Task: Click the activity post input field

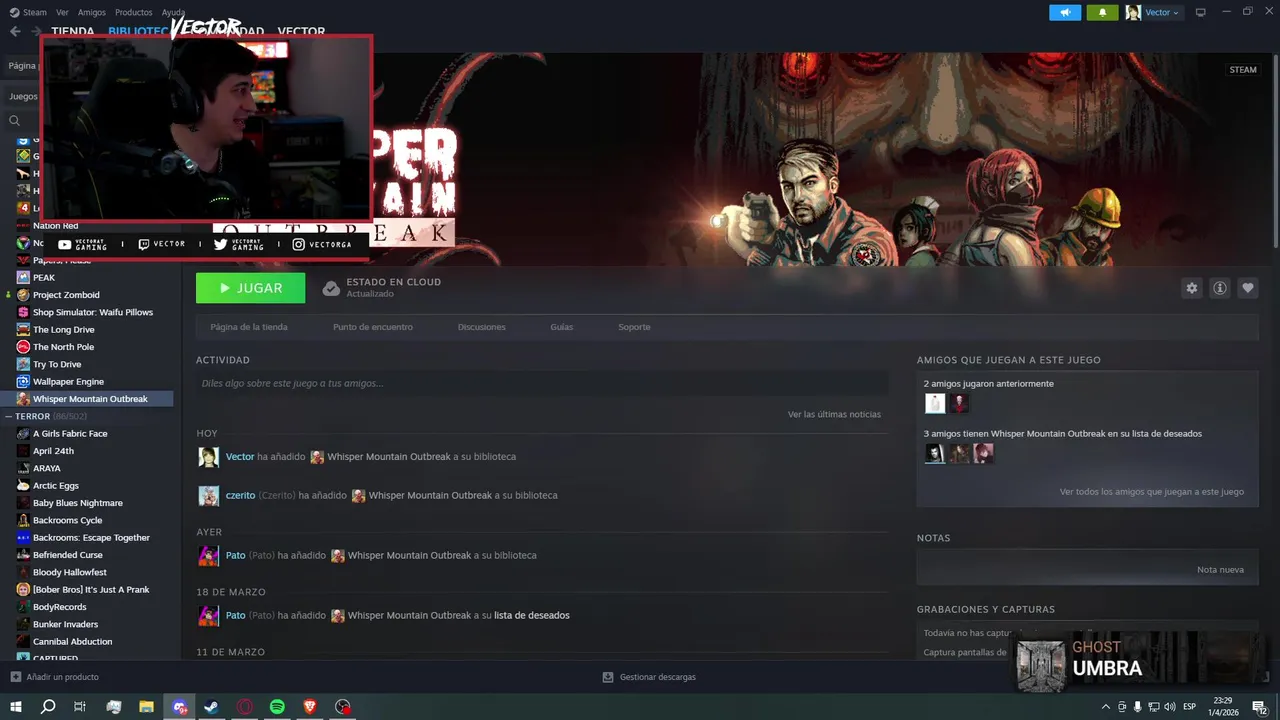Action: pyautogui.click(x=542, y=383)
